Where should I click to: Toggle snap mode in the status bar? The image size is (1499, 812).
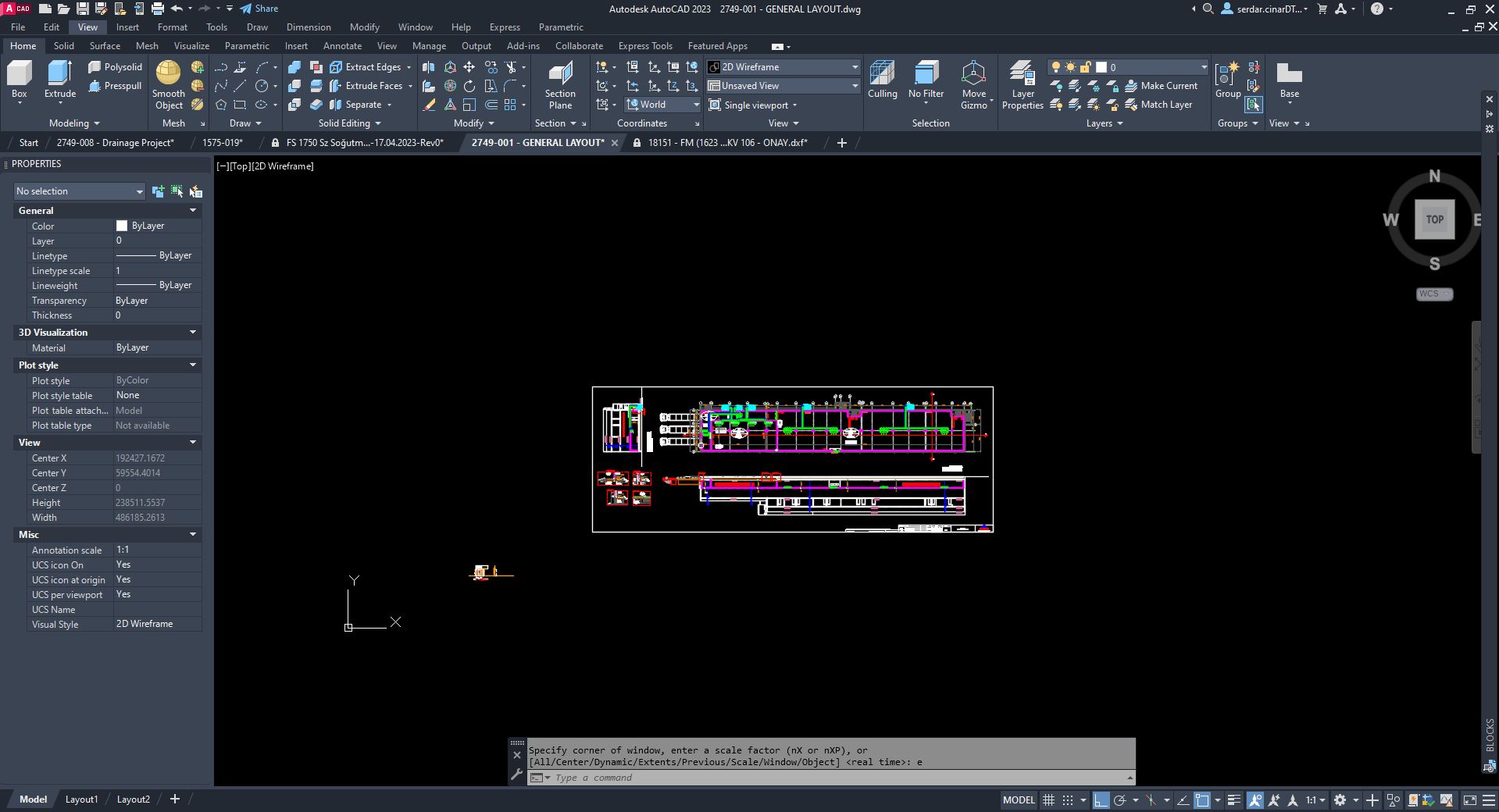click(x=1066, y=800)
